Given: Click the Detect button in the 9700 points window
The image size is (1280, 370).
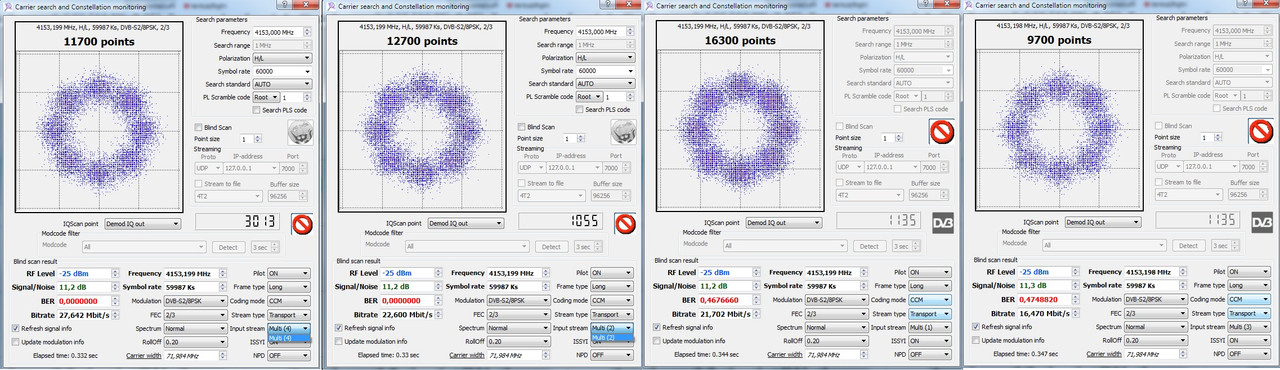Looking at the screenshot, I should (1189, 247).
